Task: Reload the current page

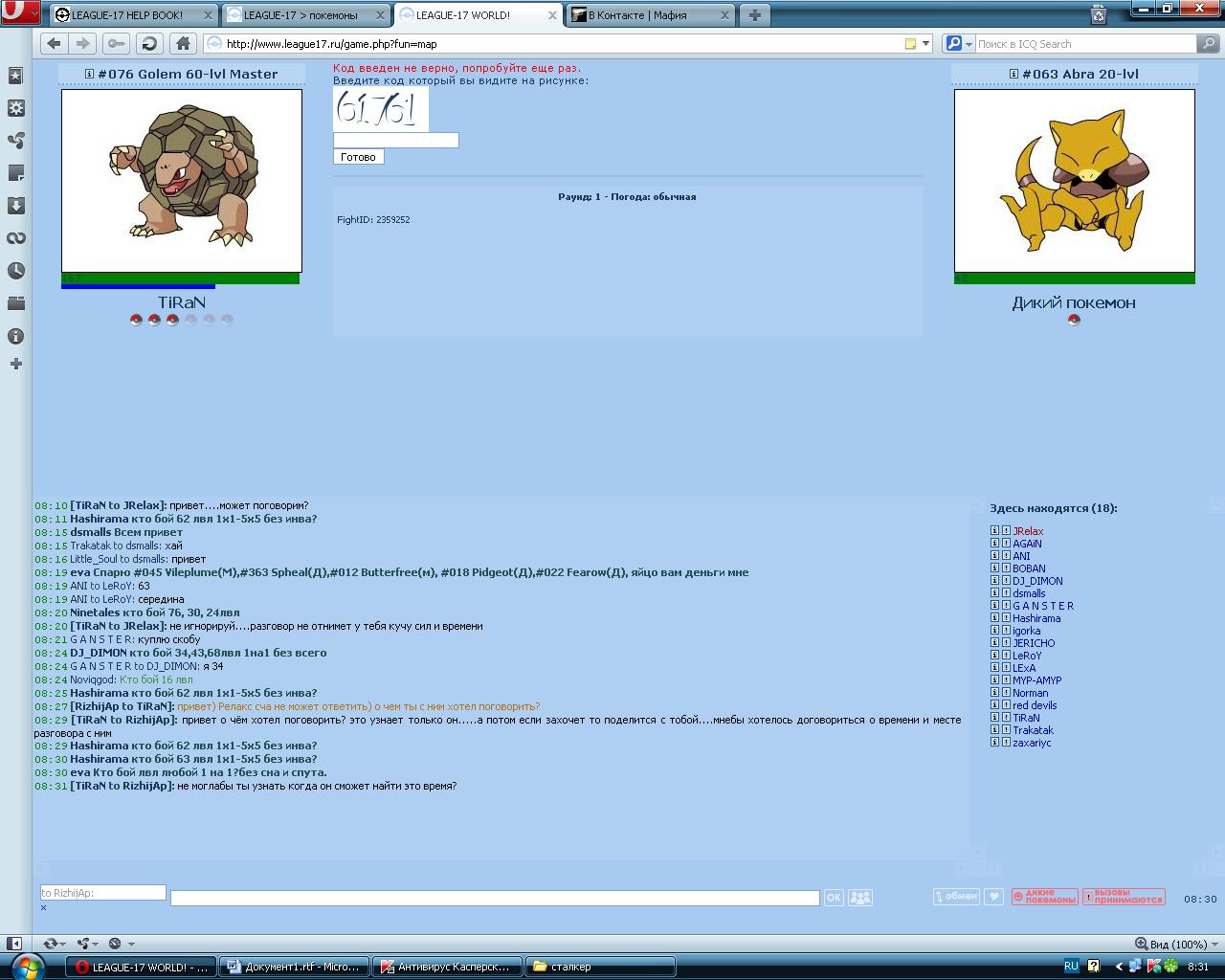Action: (149, 43)
